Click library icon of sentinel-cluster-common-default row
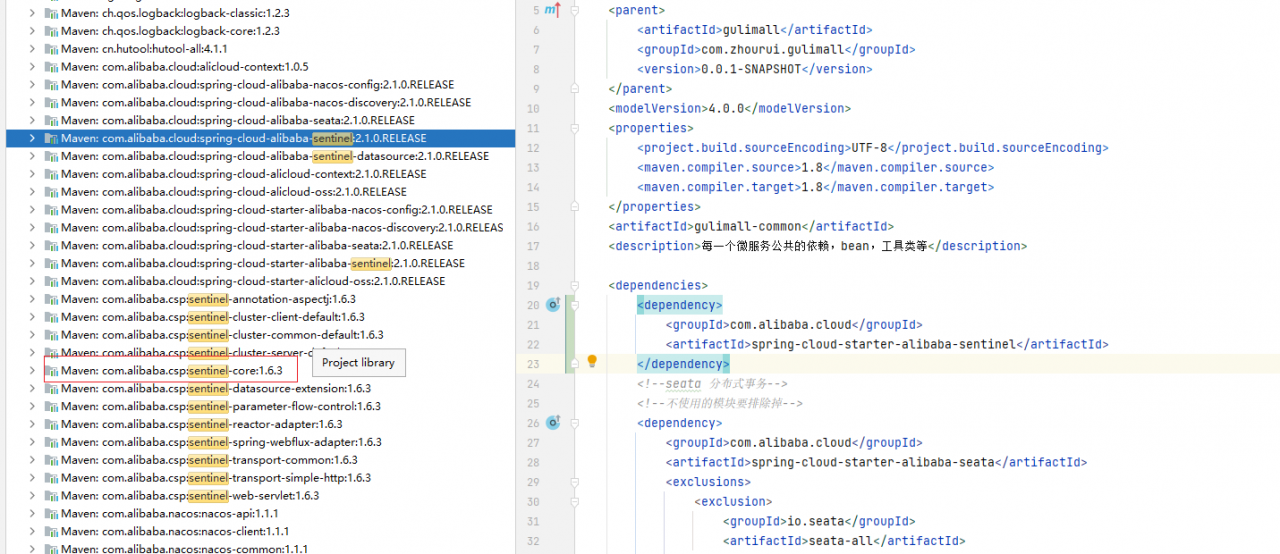Image resolution: width=1280 pixels, height=554 pixels. tap(51, 335)
